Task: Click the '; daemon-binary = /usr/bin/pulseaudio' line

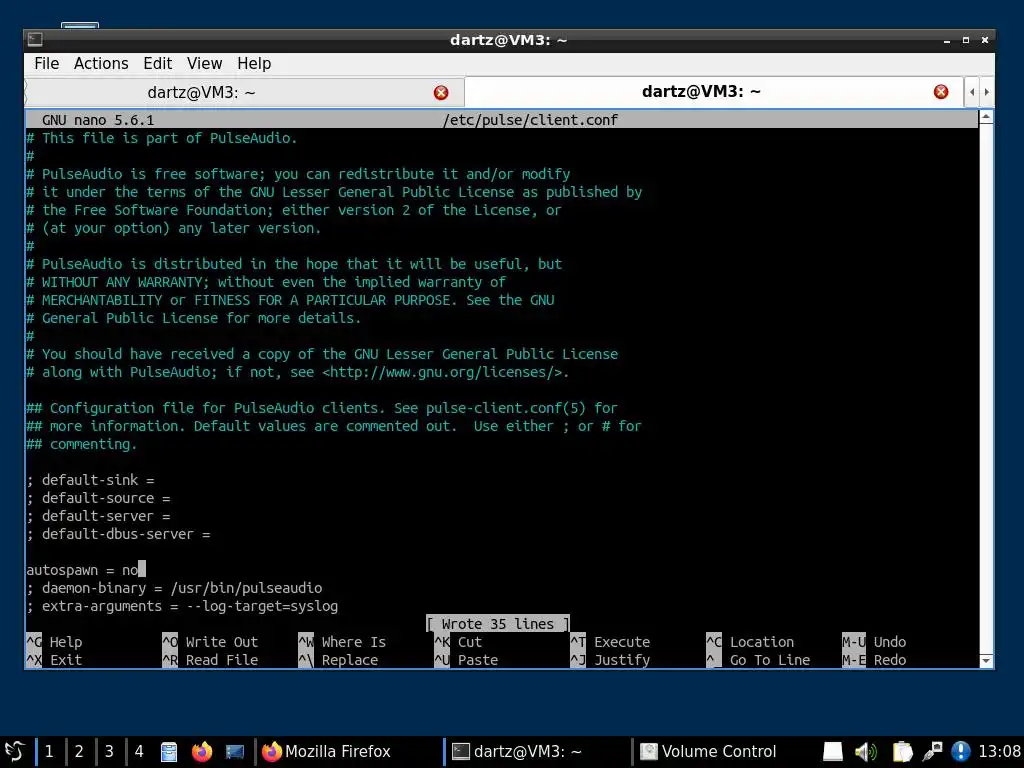Action: click(174, 588)
